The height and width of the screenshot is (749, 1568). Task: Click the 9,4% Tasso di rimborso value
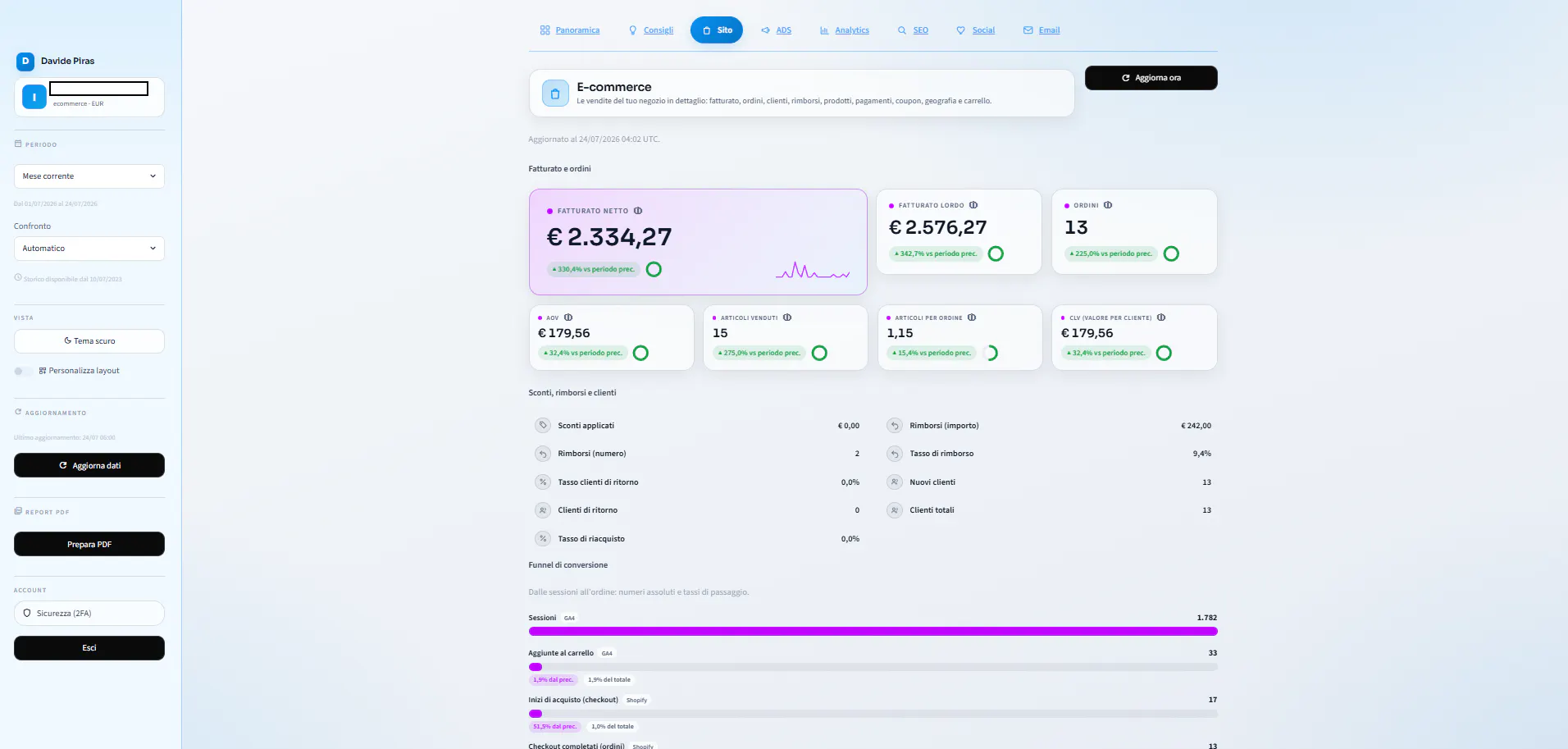[1202, 454]
